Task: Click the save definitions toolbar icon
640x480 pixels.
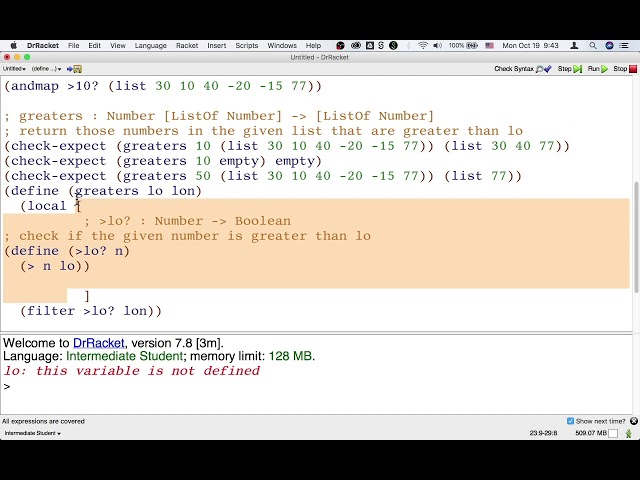Action: tap(74, 69)
